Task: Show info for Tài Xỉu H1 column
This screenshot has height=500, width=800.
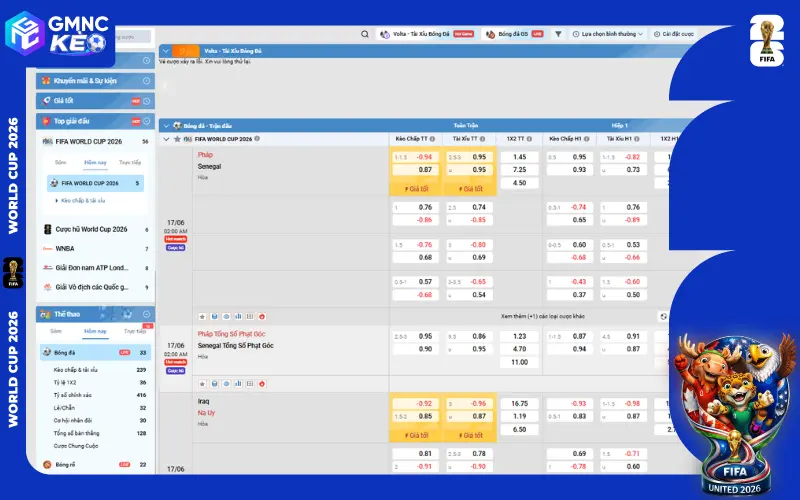Action: 637,139
